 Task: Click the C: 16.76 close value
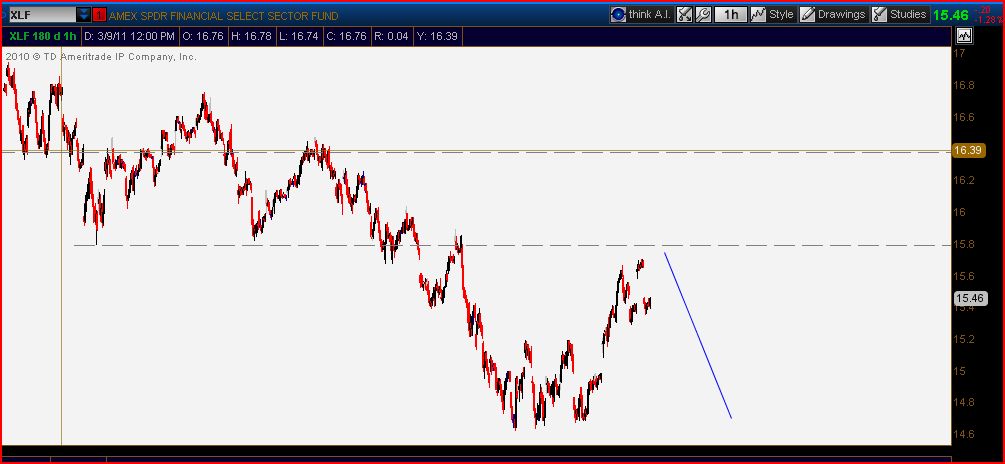coord(346,37)
